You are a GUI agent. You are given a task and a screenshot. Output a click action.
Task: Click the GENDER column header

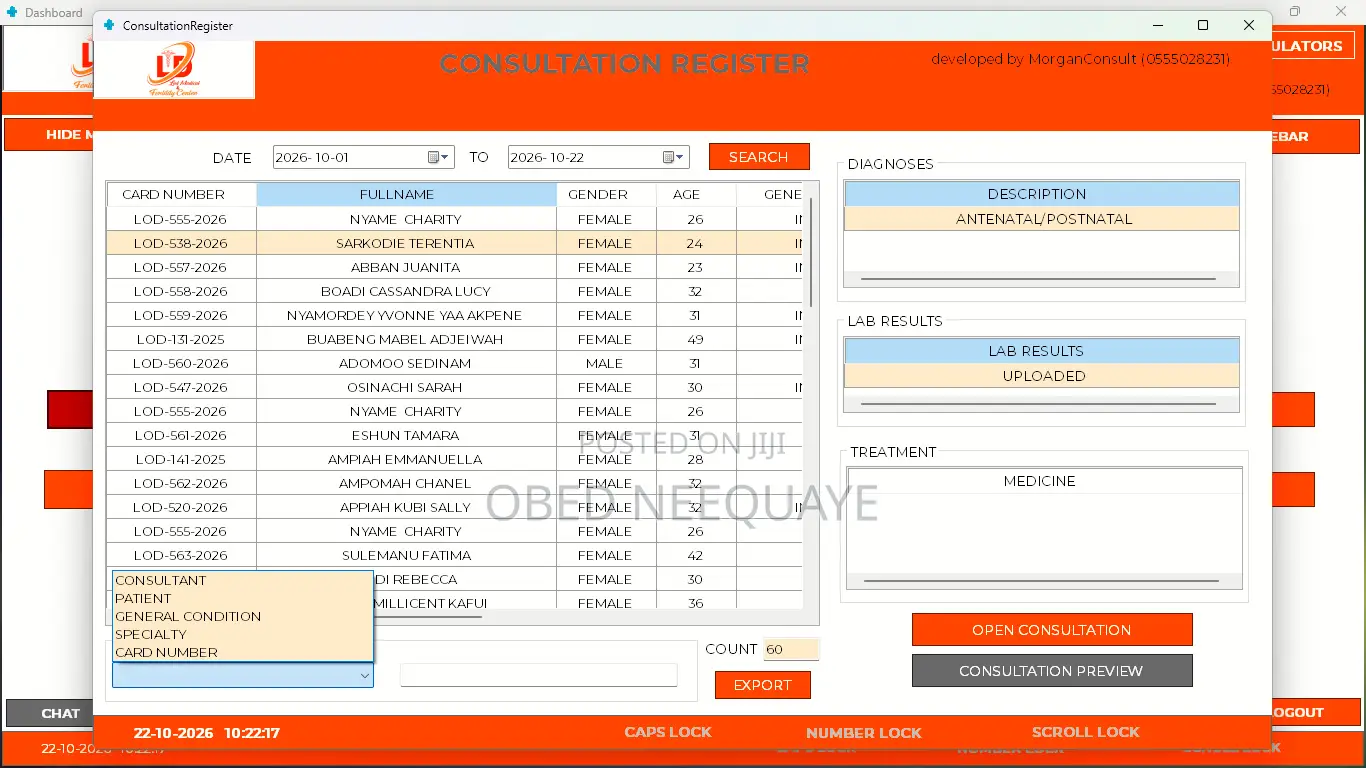pyautogui.click(x=606, y=195)
